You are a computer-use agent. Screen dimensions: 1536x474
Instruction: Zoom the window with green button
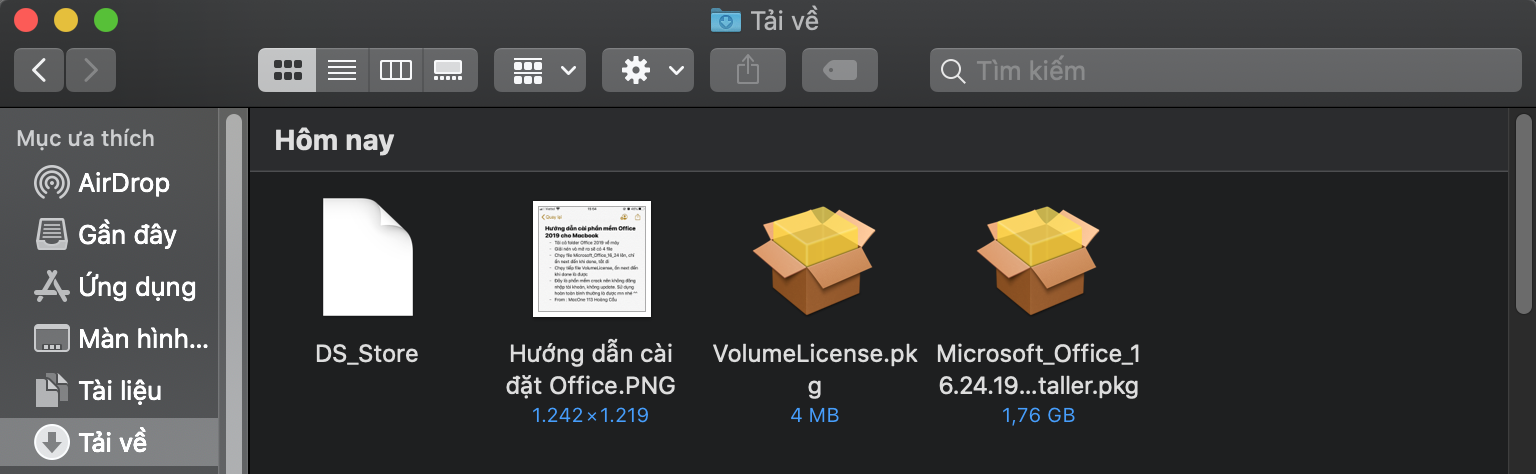pos(105,19)
